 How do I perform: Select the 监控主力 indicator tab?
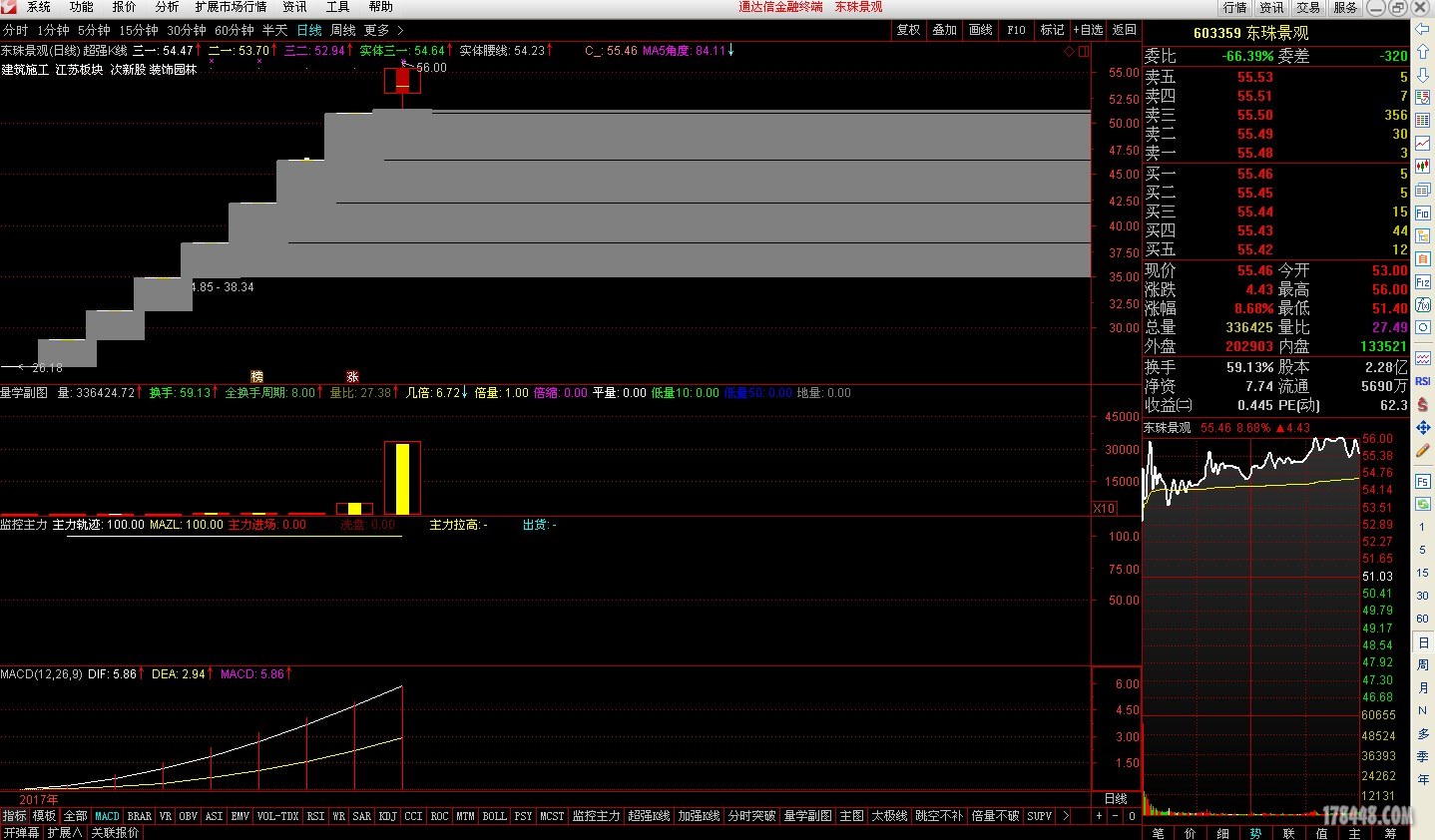pyautogui.click(x=596, y=816)
